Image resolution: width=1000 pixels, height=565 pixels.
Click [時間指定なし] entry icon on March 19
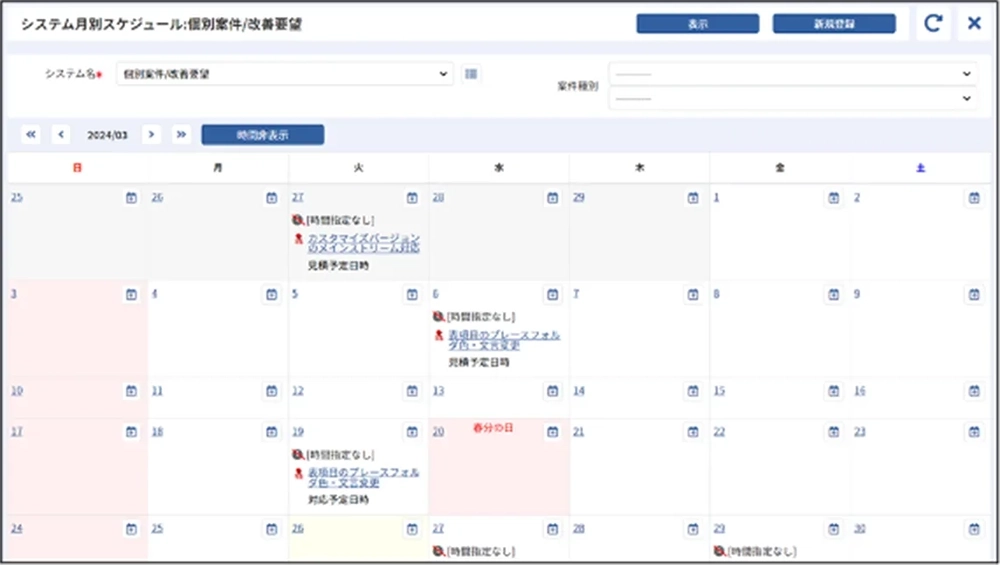pos(298,455)
